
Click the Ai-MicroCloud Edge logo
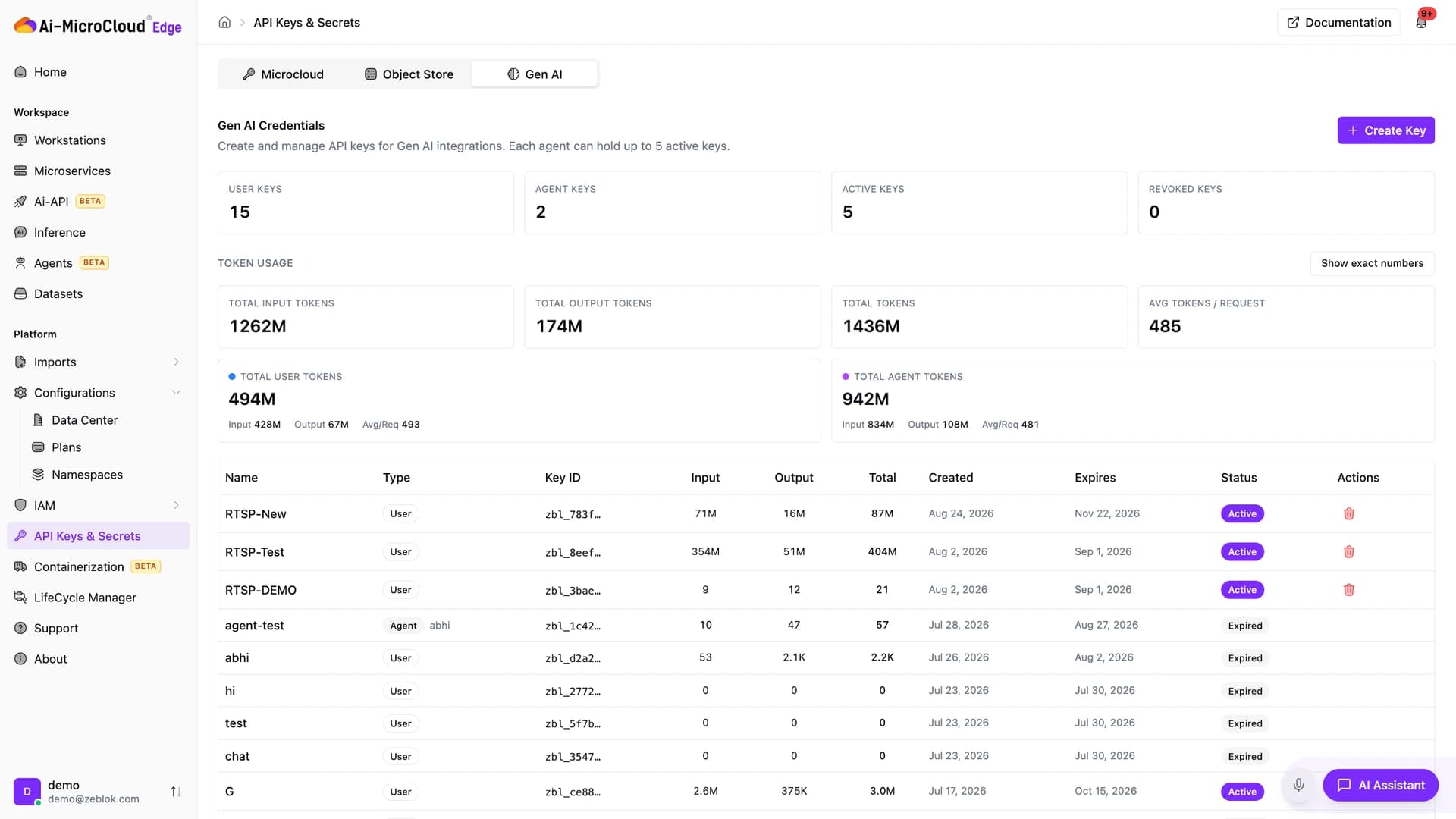98,26
